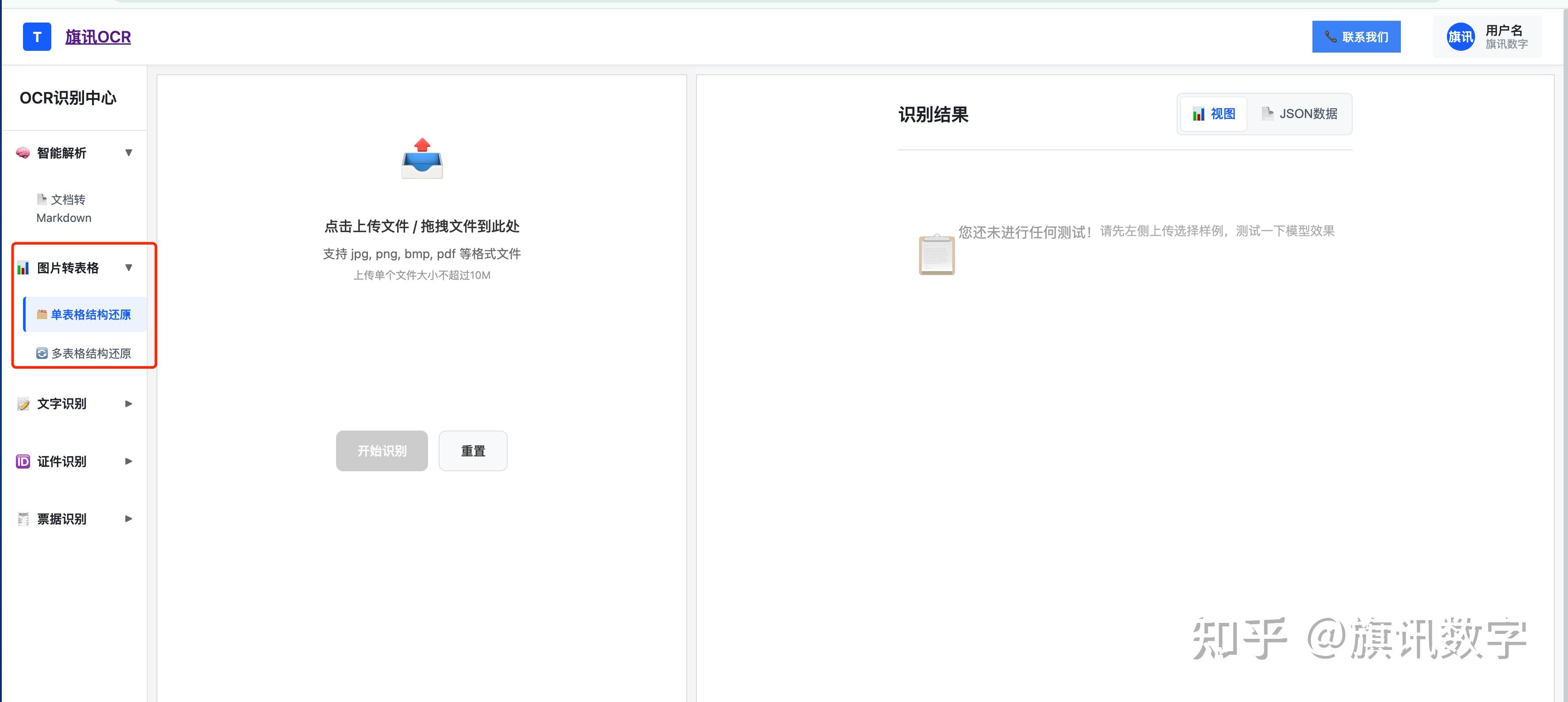Click the bar chart icon beside 图片转表格
Viewport: 1568px width, 702px height.
tap(23, 267)
